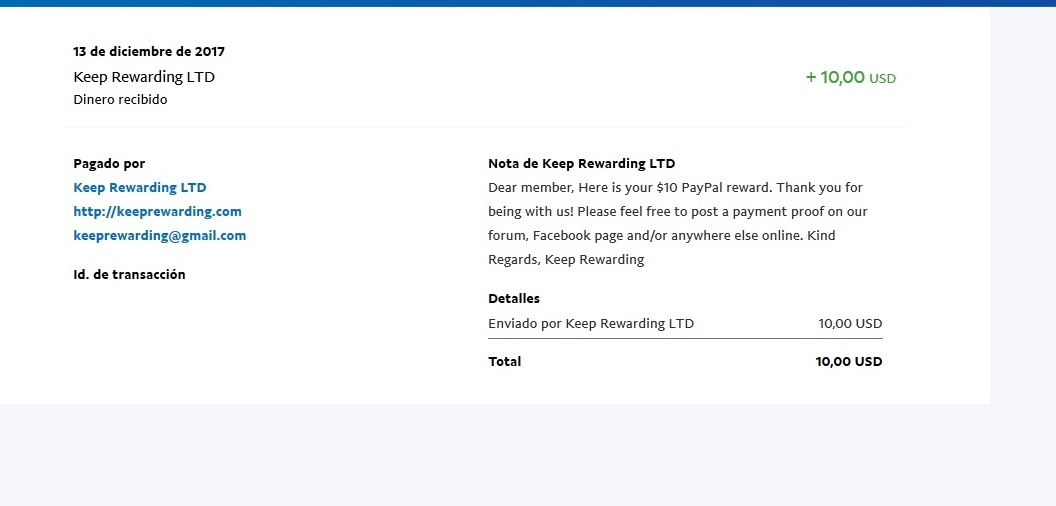Image resolution: width=1056 pixels, height=506 pixels.
Task: Click the Id. de transacción label
Action: point(129,275)
